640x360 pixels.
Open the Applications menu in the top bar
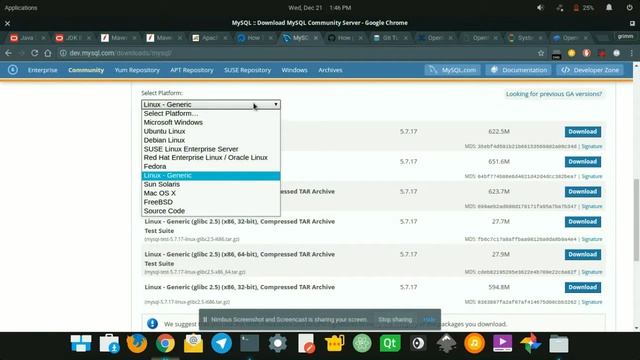pyautogui.click(x=21, y=8)
